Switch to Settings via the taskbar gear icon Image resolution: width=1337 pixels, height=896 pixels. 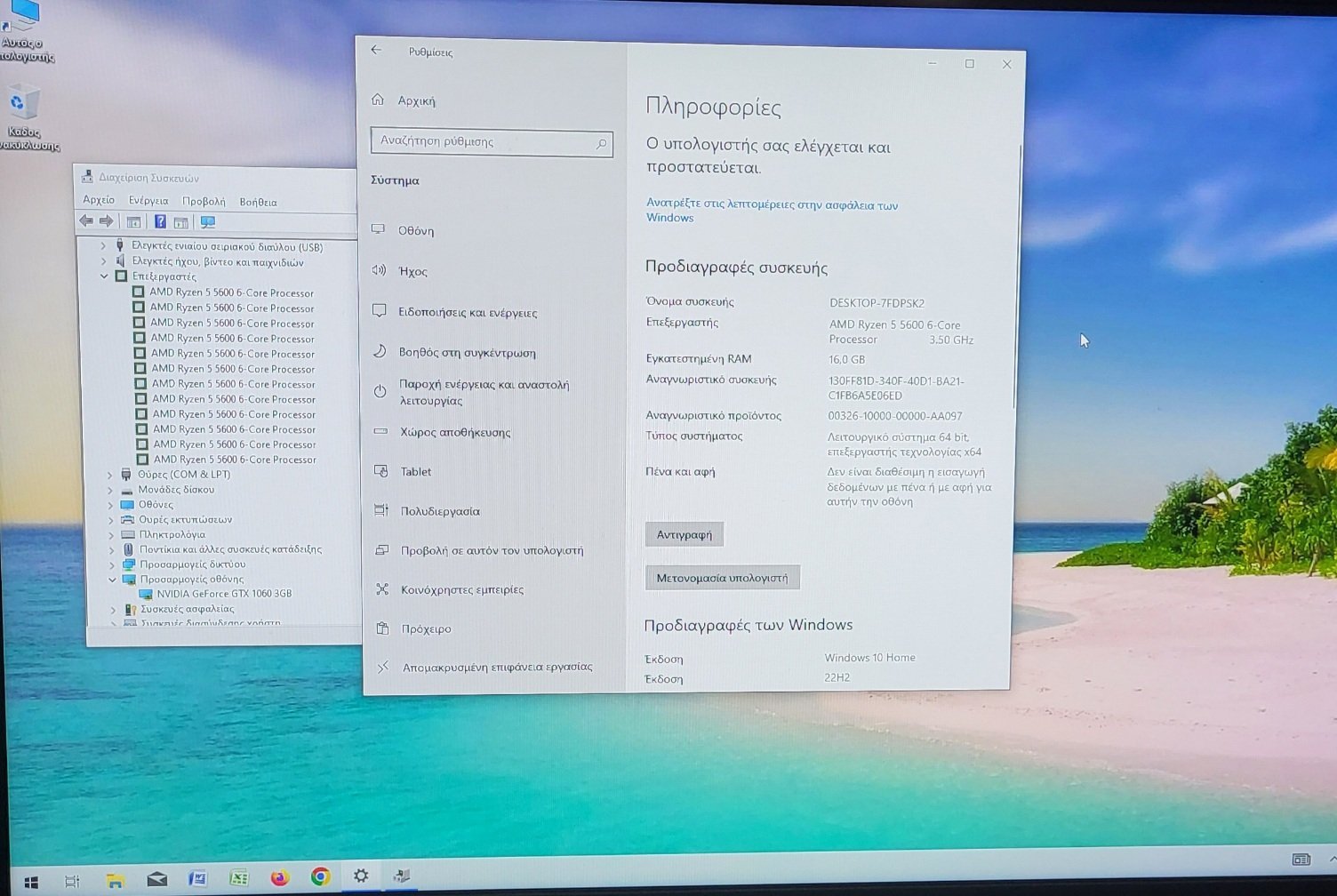click(x=361, y=876)
